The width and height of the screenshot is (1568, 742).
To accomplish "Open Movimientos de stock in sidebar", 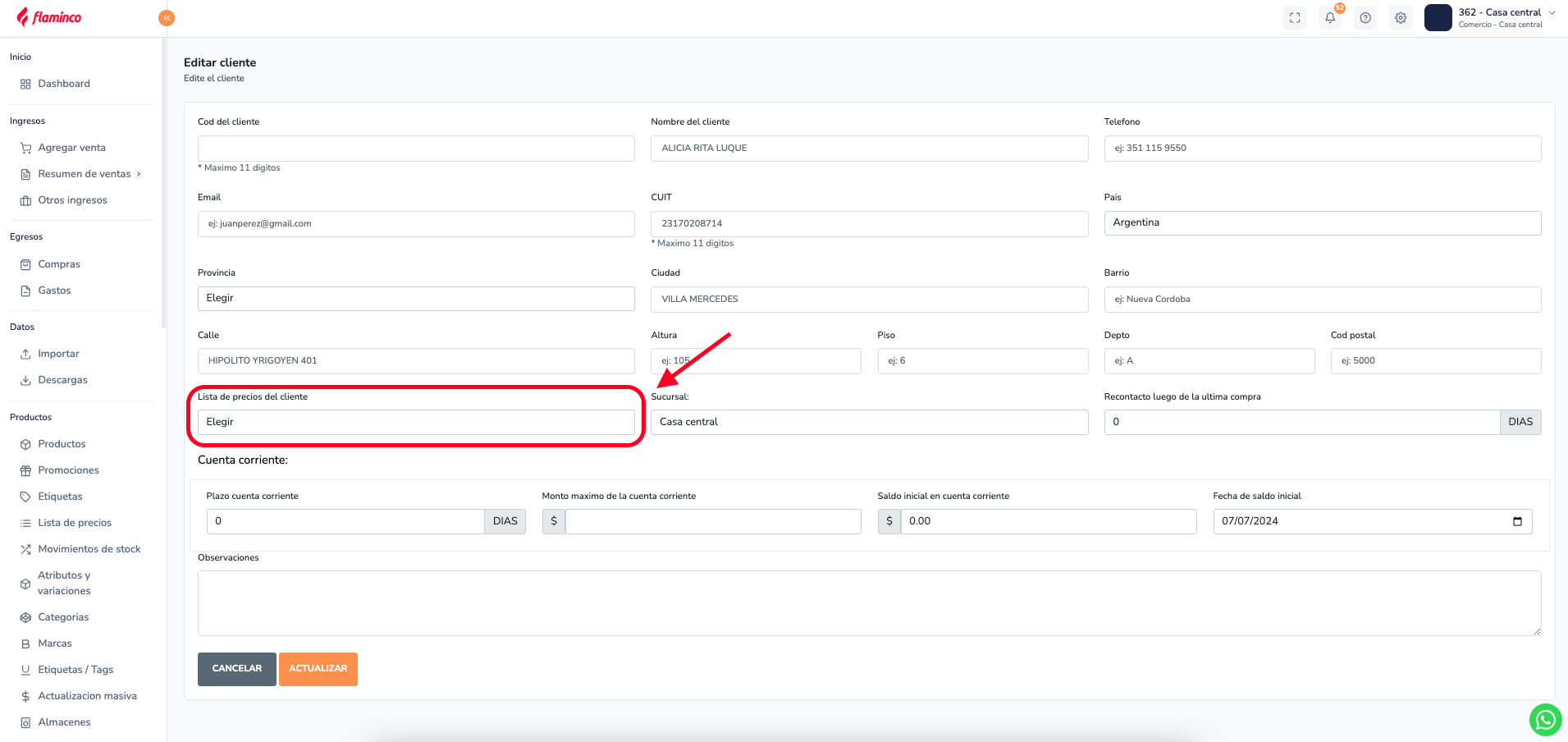I will (89, 549).
